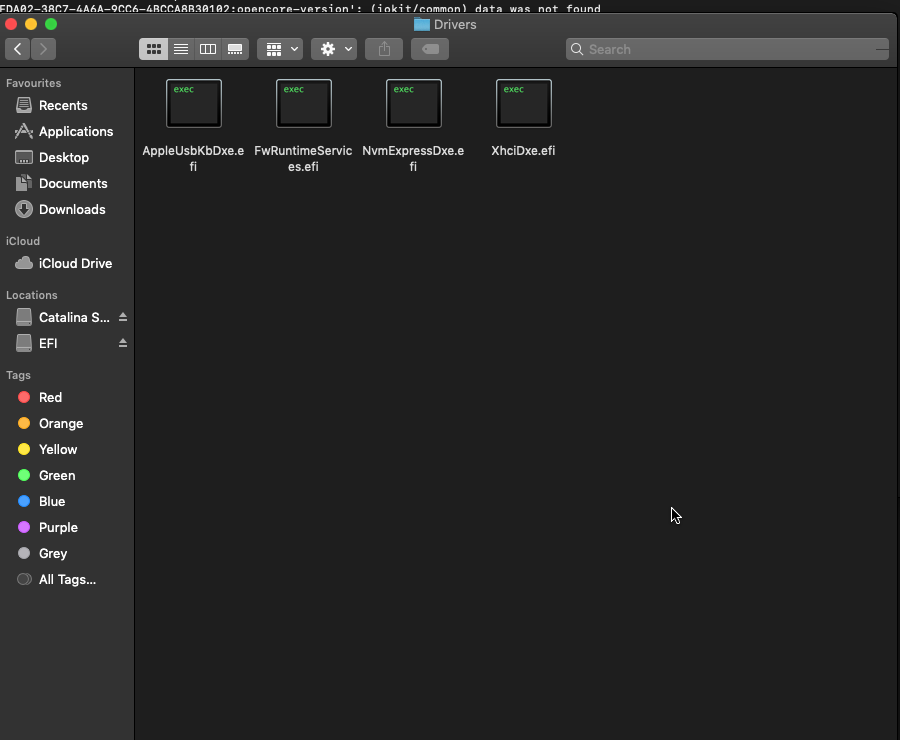900x740 pixels.
Task: Go back with the left chevron button
Action: (17, 49)
